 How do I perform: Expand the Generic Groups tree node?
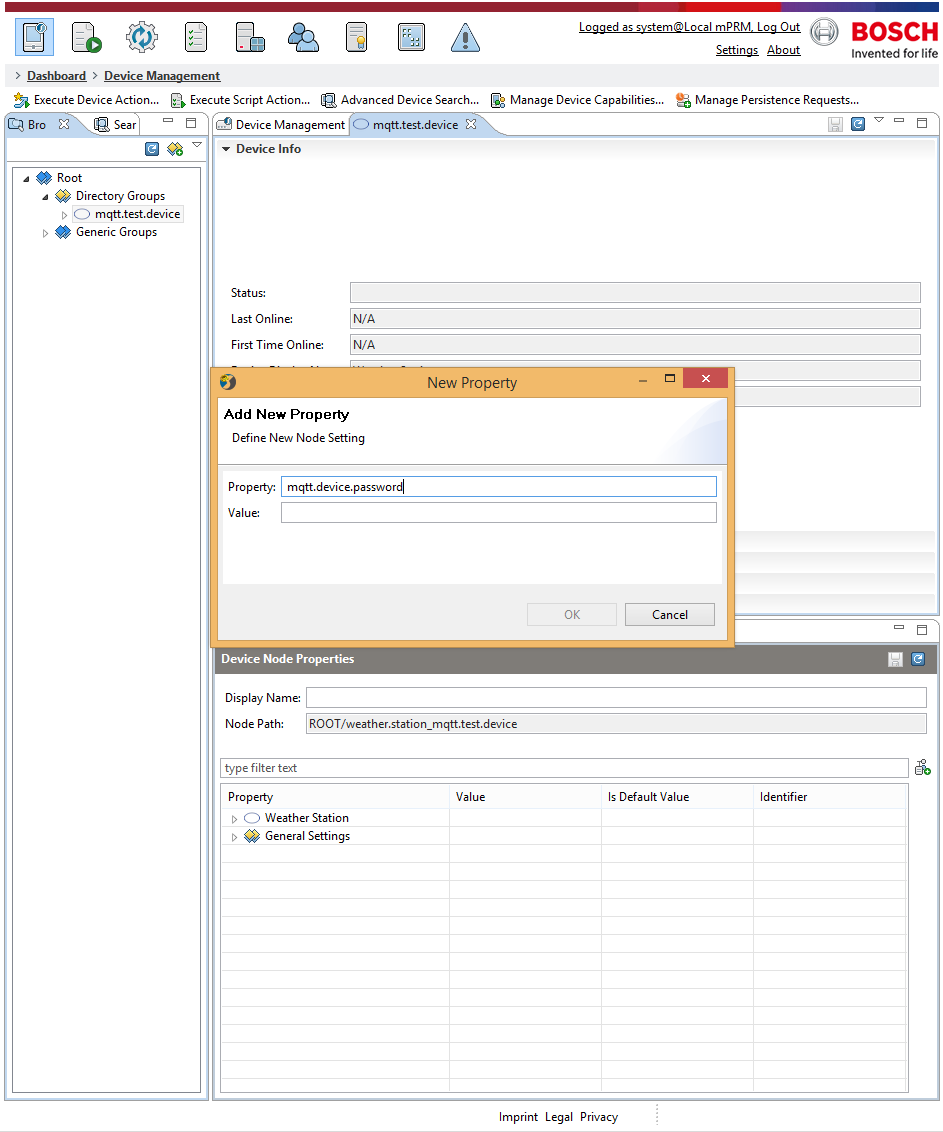pyautogui.click(x=45, y=232)
